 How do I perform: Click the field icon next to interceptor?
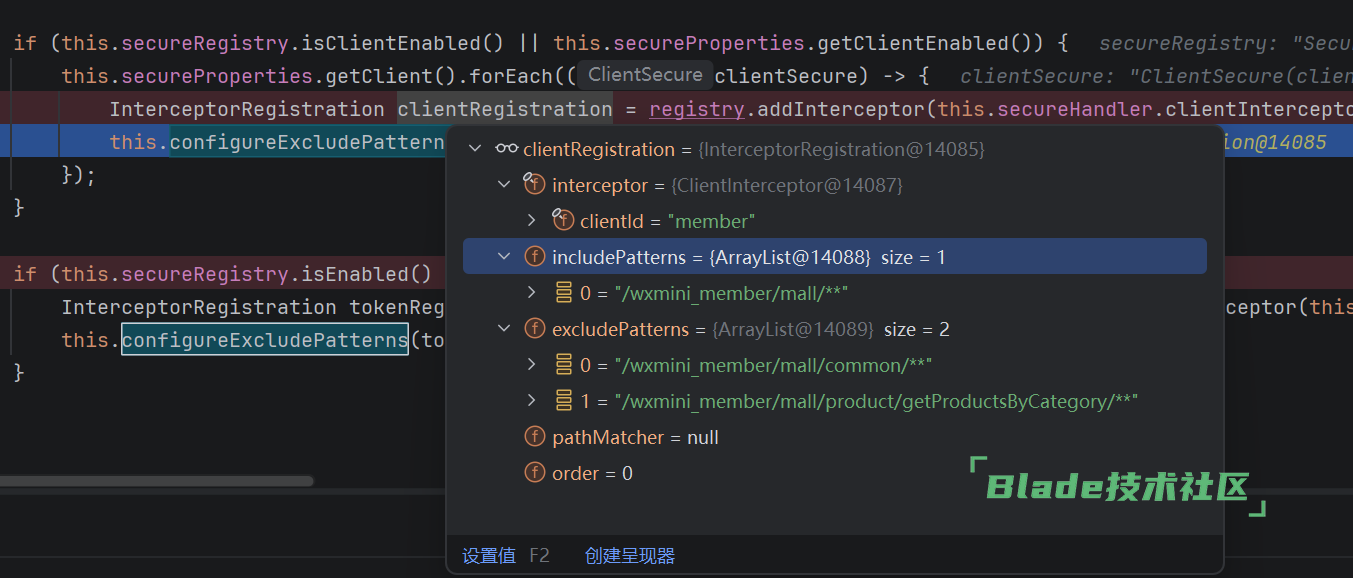pos(535,185)
